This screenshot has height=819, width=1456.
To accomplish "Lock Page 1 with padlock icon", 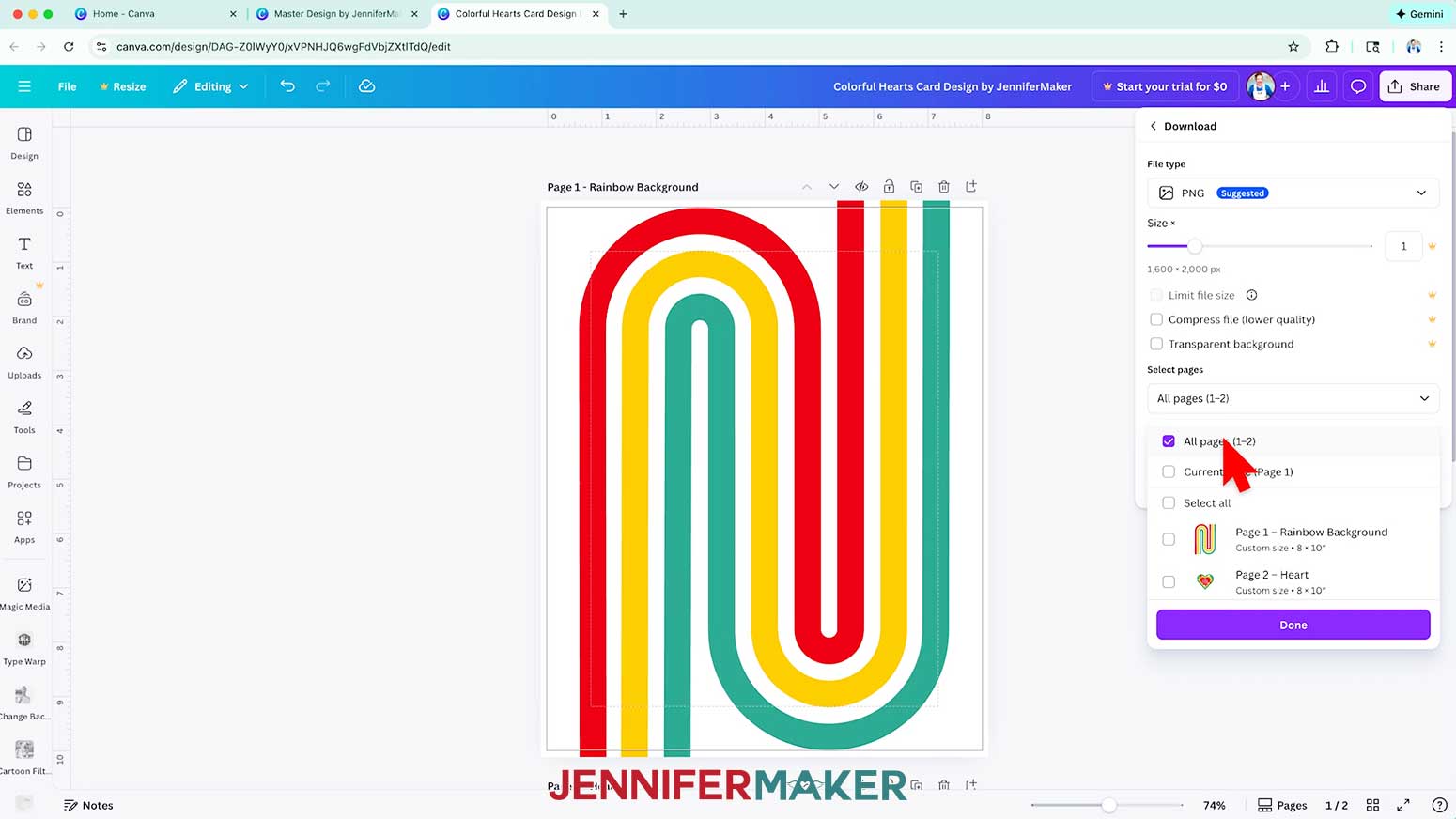I will click(889, 187).
